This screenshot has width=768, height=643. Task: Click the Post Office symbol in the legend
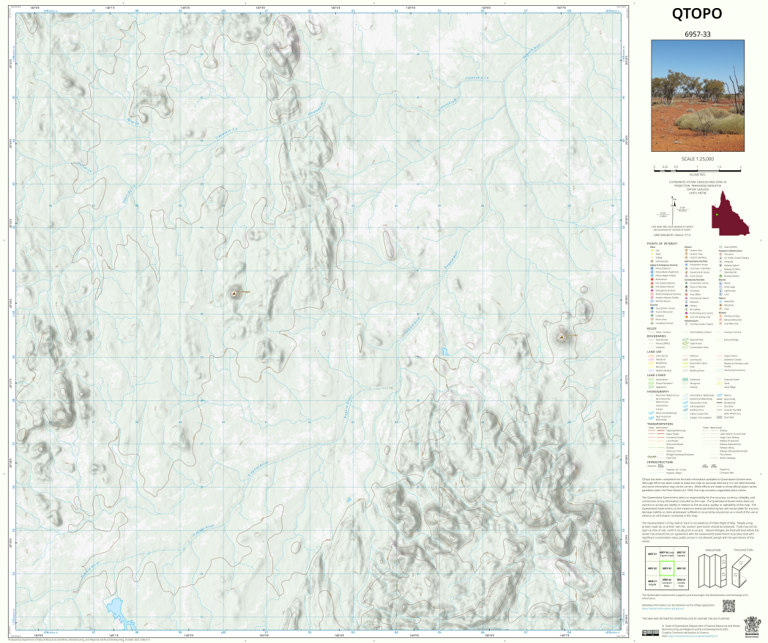686,294
